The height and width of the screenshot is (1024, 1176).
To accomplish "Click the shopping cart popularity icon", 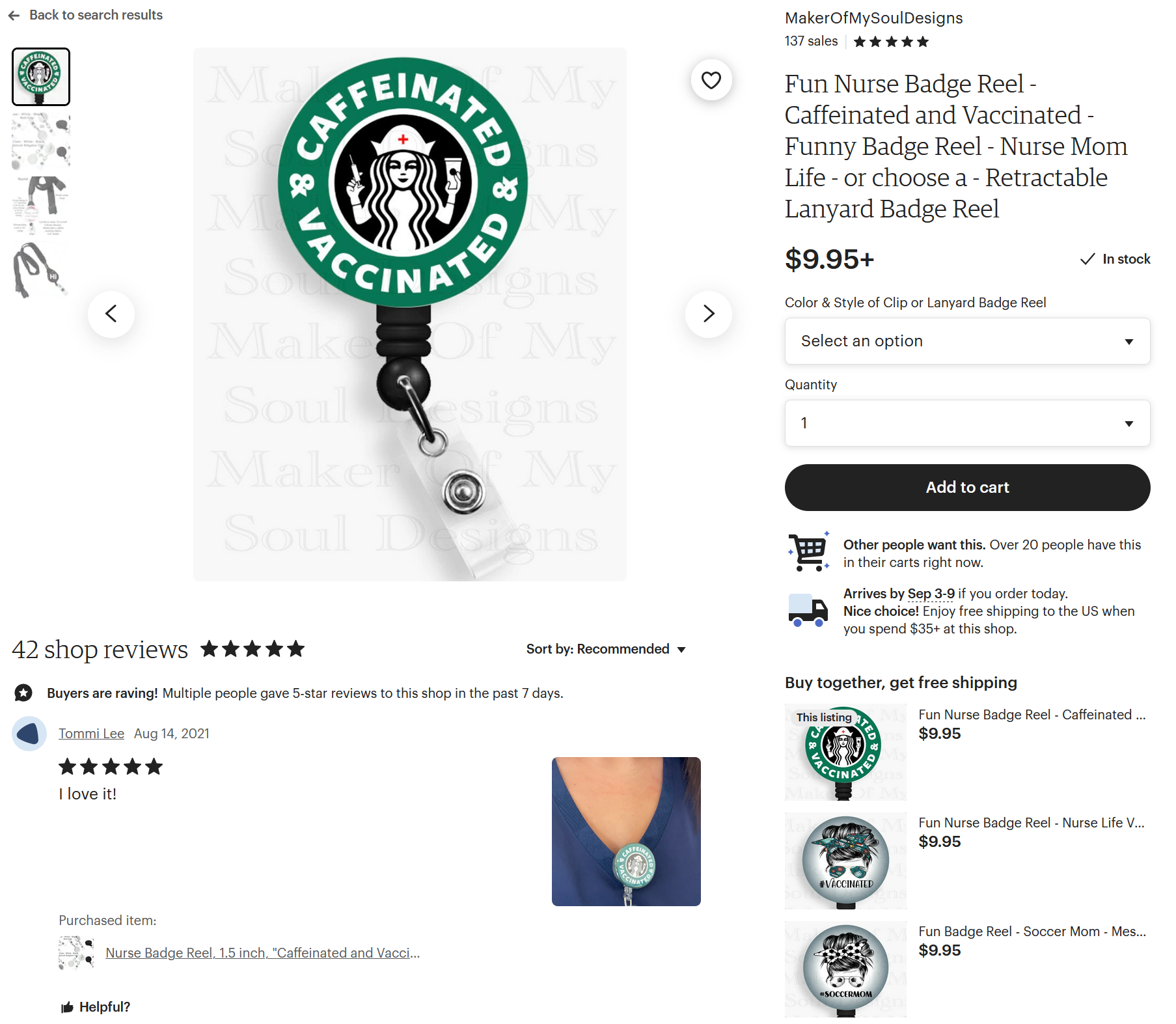I will (809, 551).
